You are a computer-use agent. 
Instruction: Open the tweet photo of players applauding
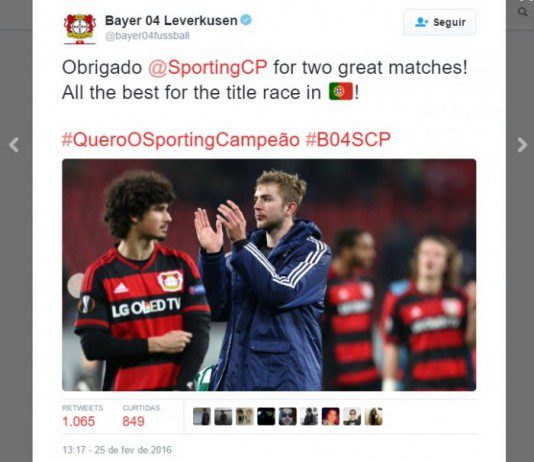(x=269, y=275)
